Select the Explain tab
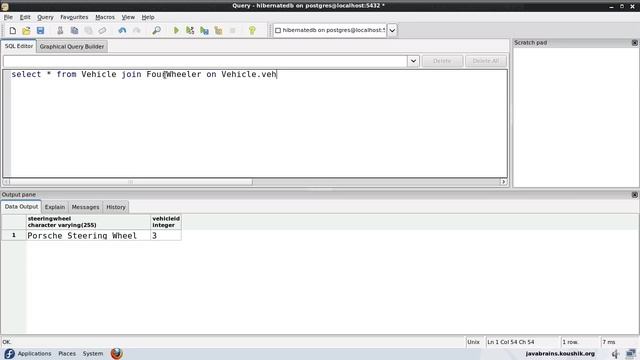 (55, 207)
